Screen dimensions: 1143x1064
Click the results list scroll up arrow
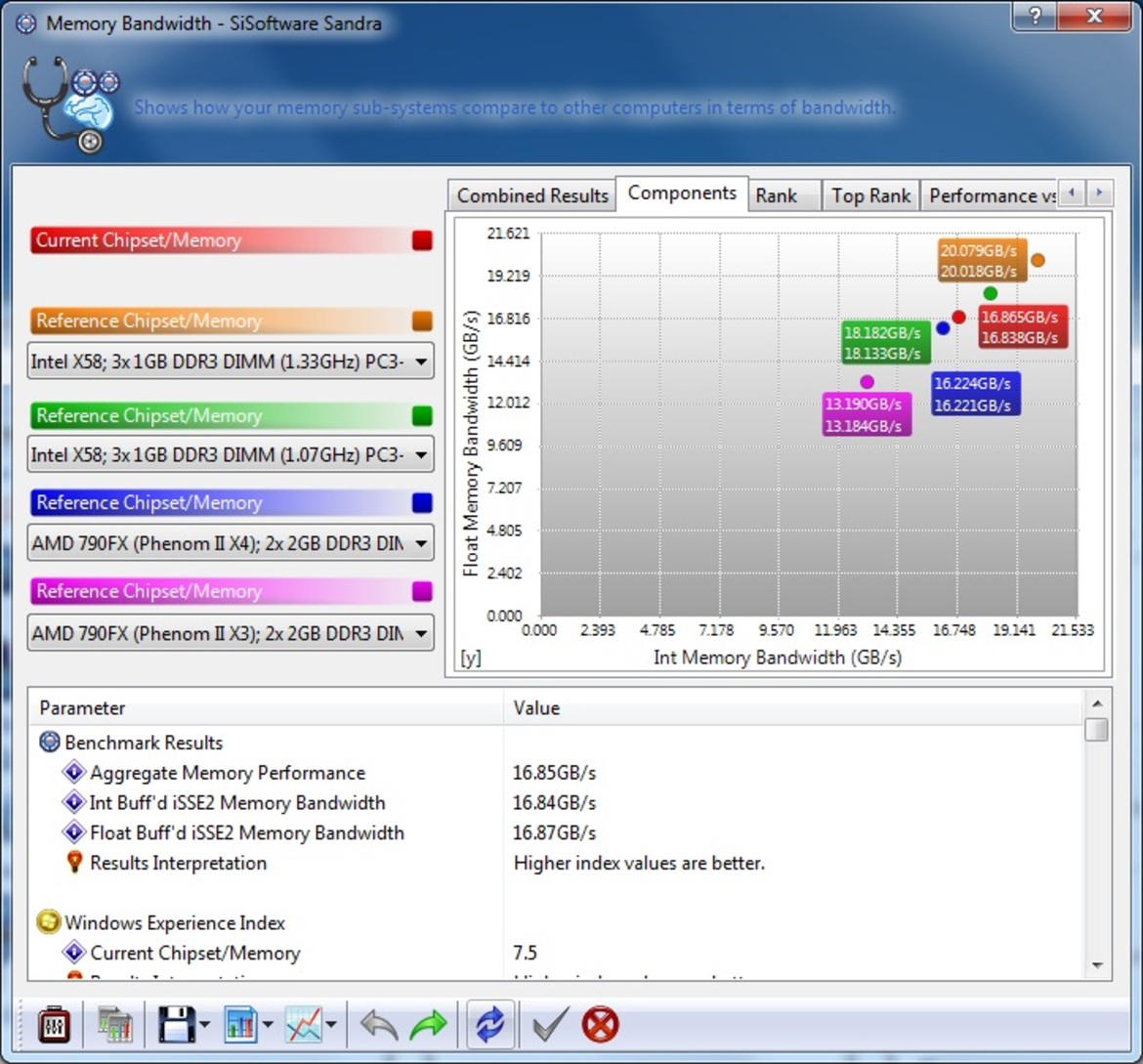[1097, 703]
